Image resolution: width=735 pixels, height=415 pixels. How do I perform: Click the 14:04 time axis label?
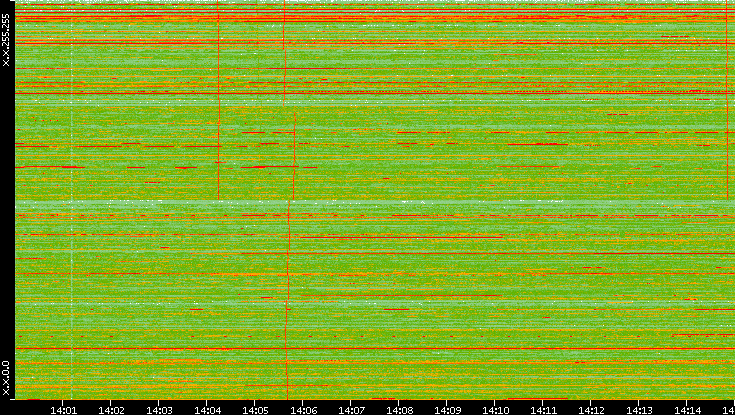pyautogui.click(x=207, y=410)
